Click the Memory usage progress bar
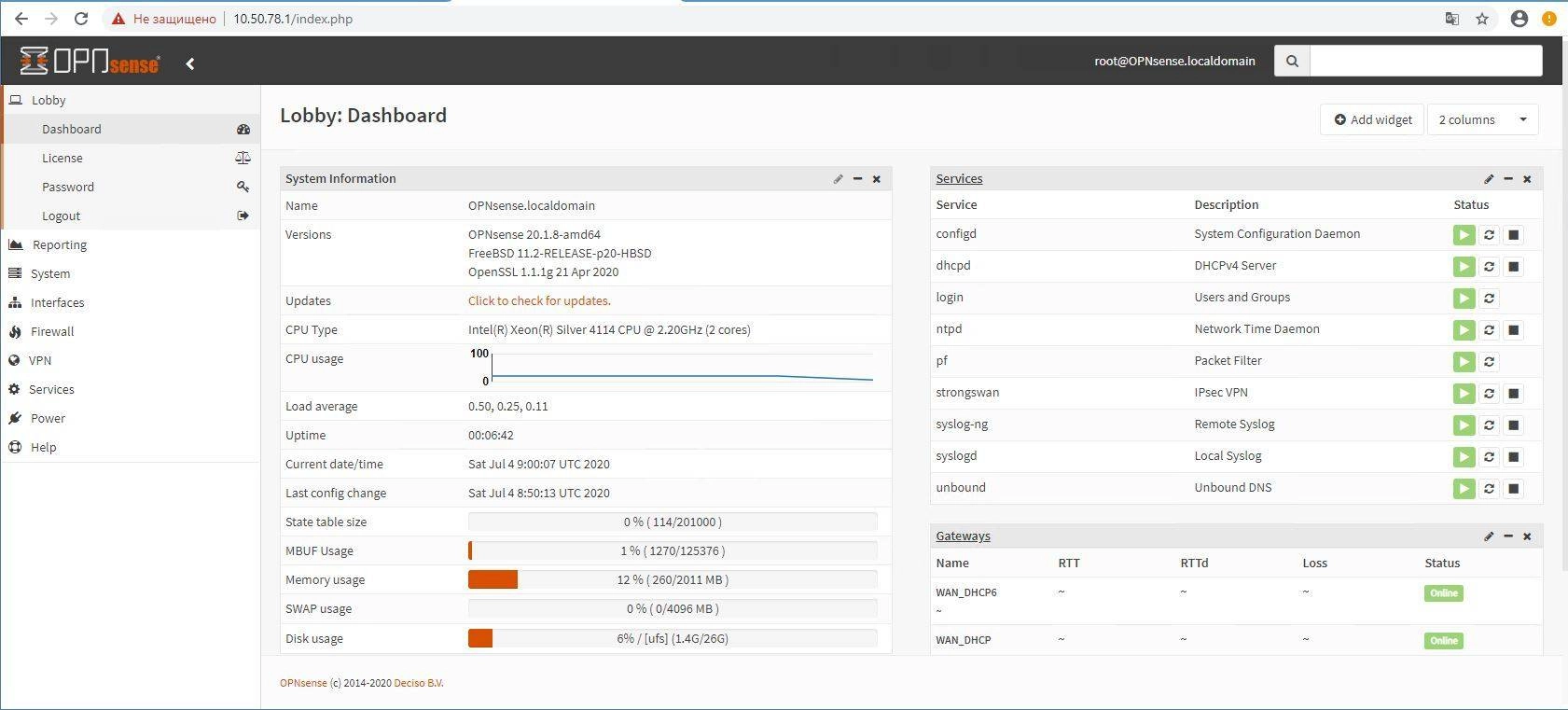 coord(673,579)
